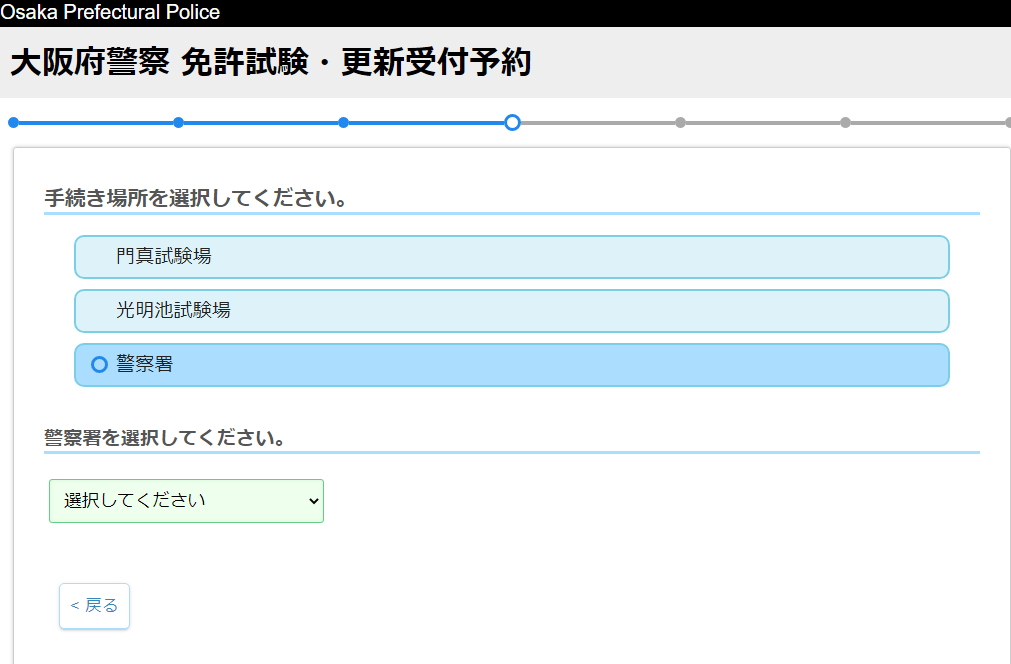The image size is (1011, 664).
Task: Click the first completed step dot
Action: pyautogui.click(x=13, y=123)
